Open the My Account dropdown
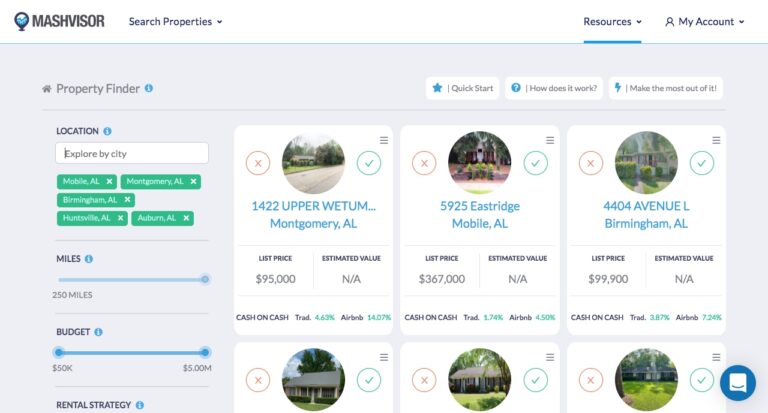This screenshot has height=413, width=768. click(x=705, y=21)
